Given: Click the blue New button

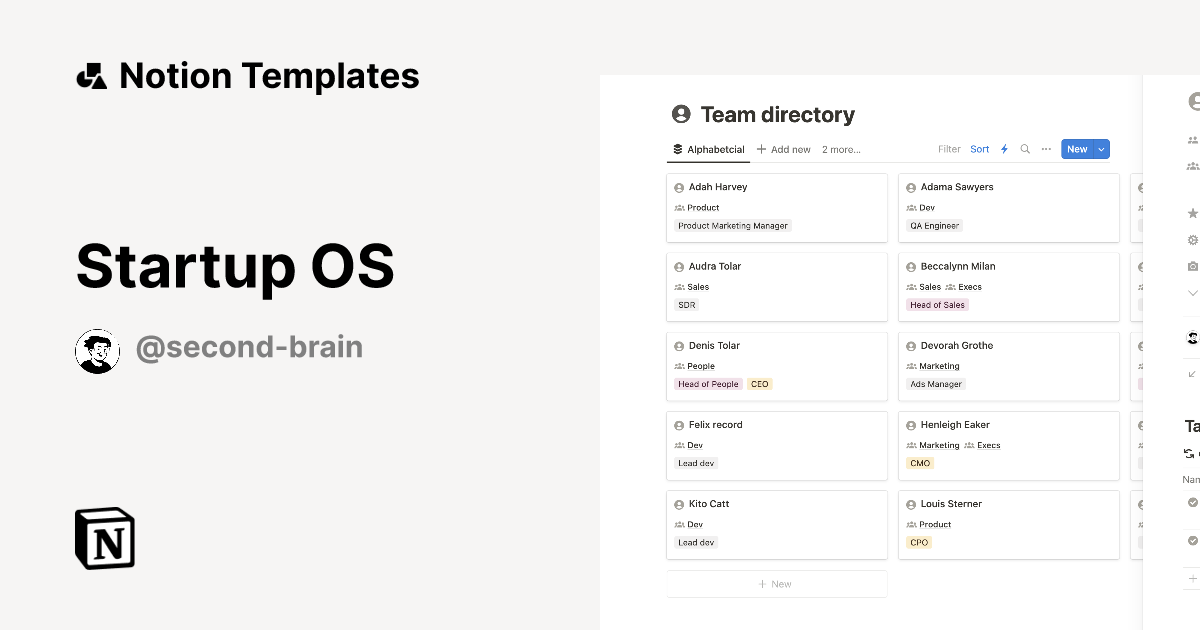Looking at the screenshot, I should pyautogui.click(x=1076, y=148).
